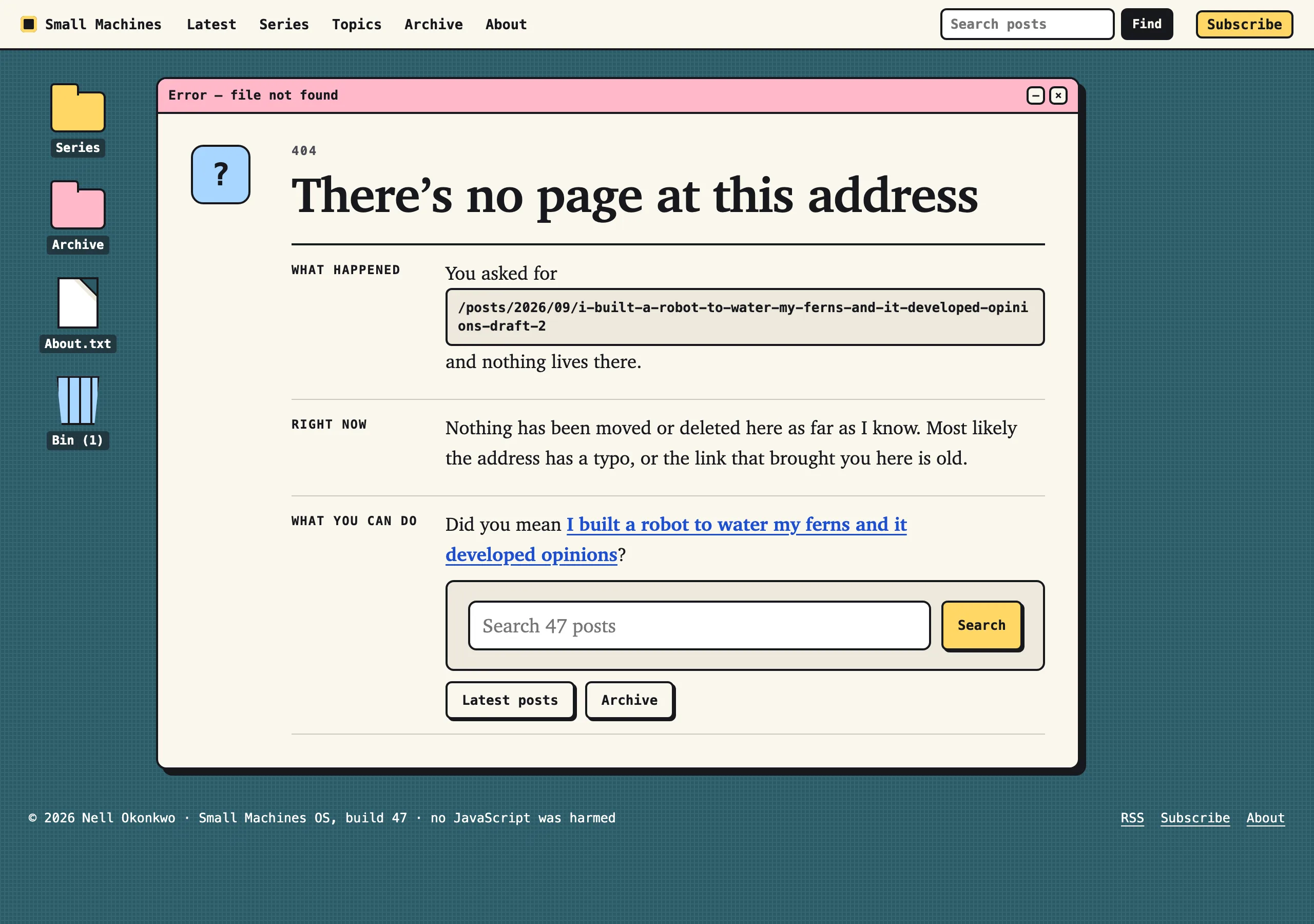This screenshot has height=924, width=1314.
Task: Open the About.txt document icon
Action: pos(78,303)
